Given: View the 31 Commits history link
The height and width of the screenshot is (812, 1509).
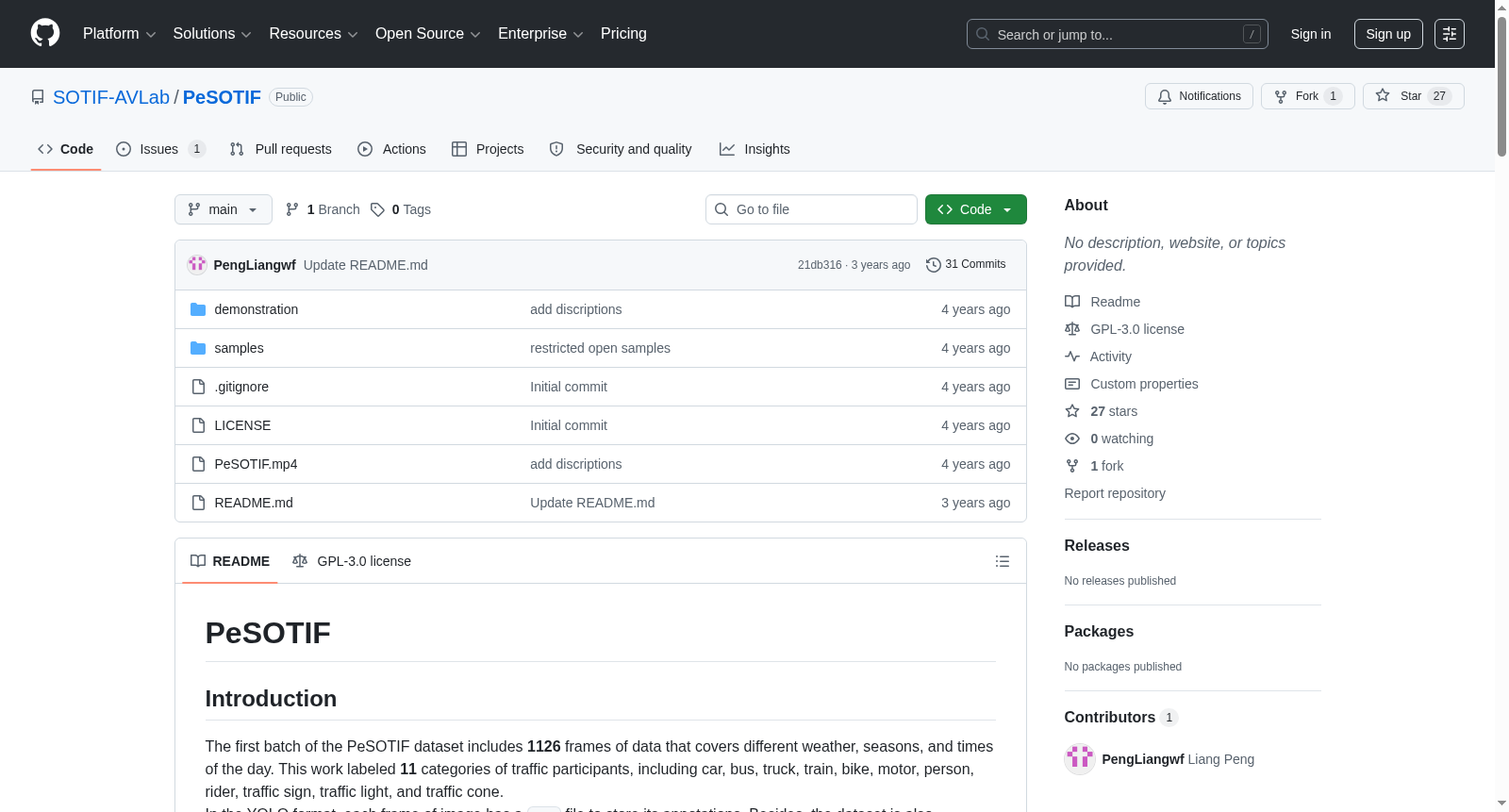Looking at the screenshot, I should point(966,265).
